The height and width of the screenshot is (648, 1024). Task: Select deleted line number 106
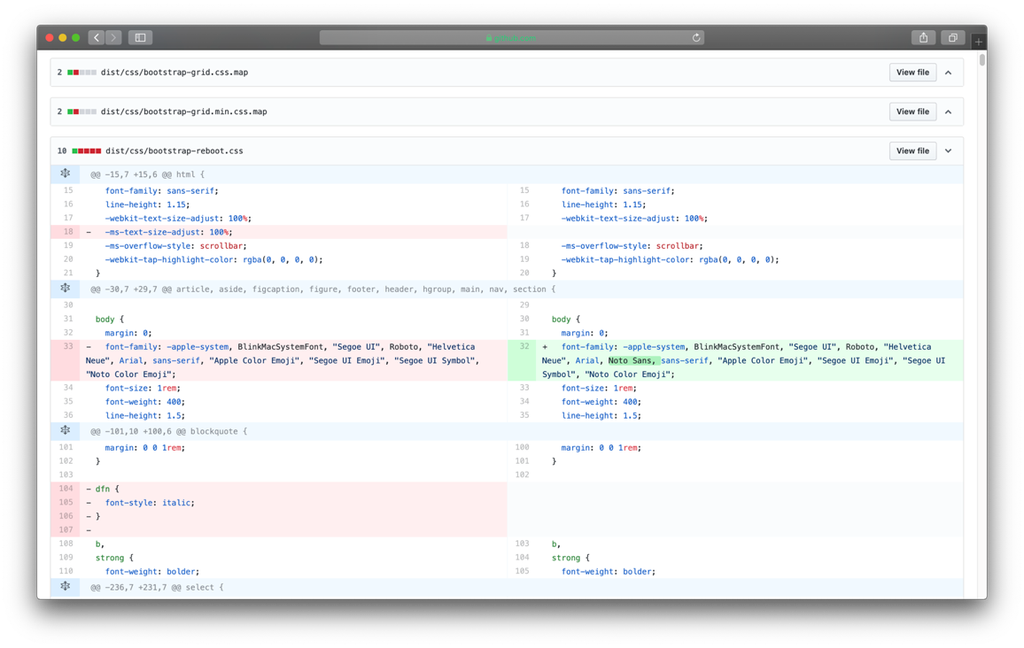(66, 516)
